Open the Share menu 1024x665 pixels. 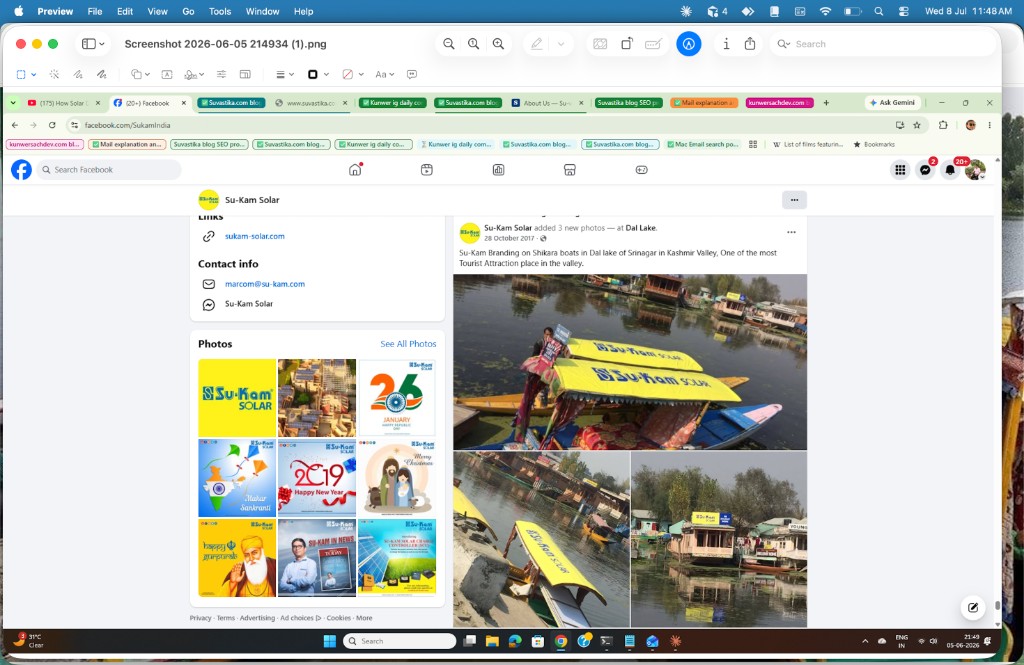750,44
